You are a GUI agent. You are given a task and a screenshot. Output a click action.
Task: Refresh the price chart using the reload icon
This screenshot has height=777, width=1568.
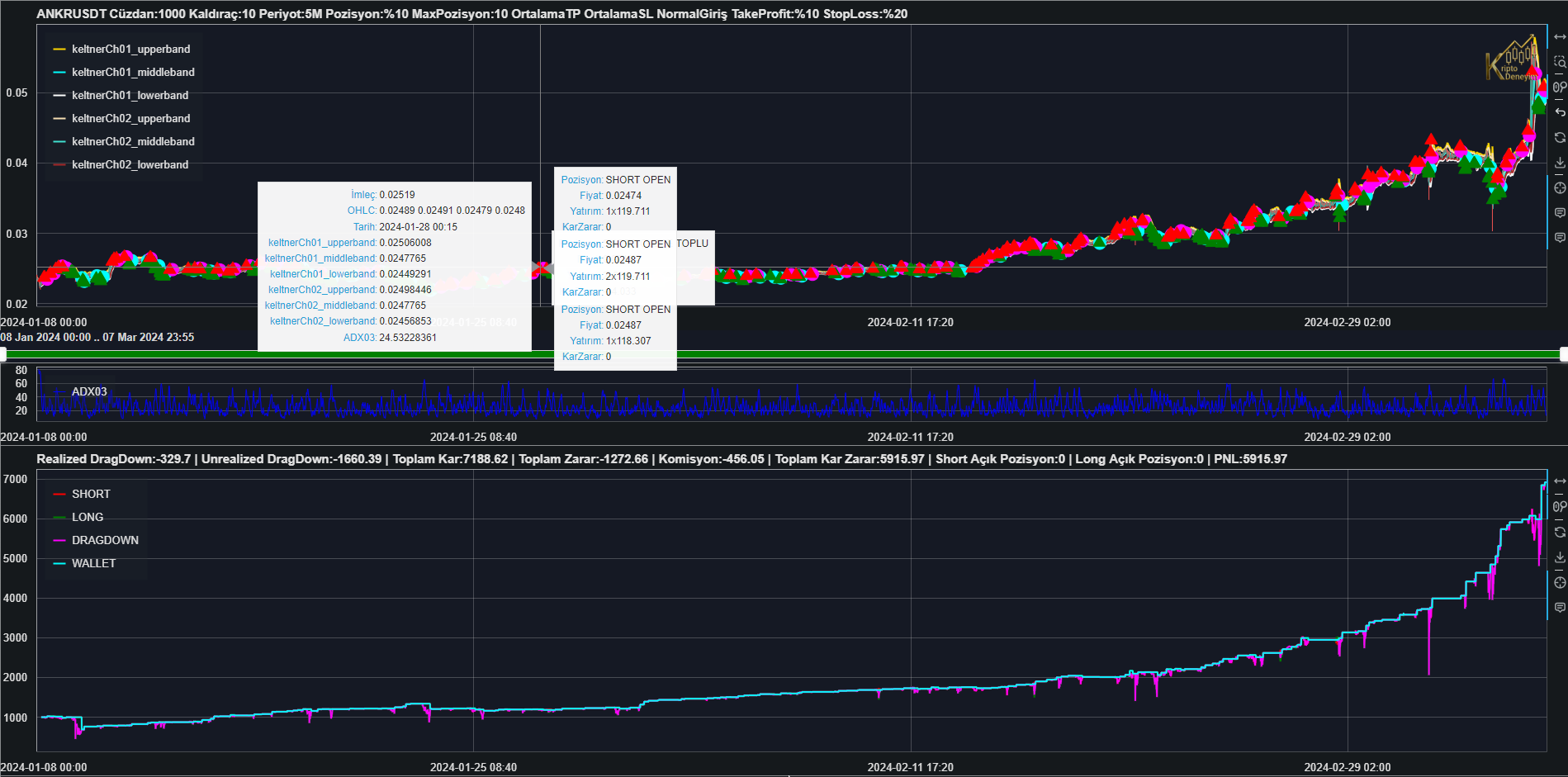1559,137
